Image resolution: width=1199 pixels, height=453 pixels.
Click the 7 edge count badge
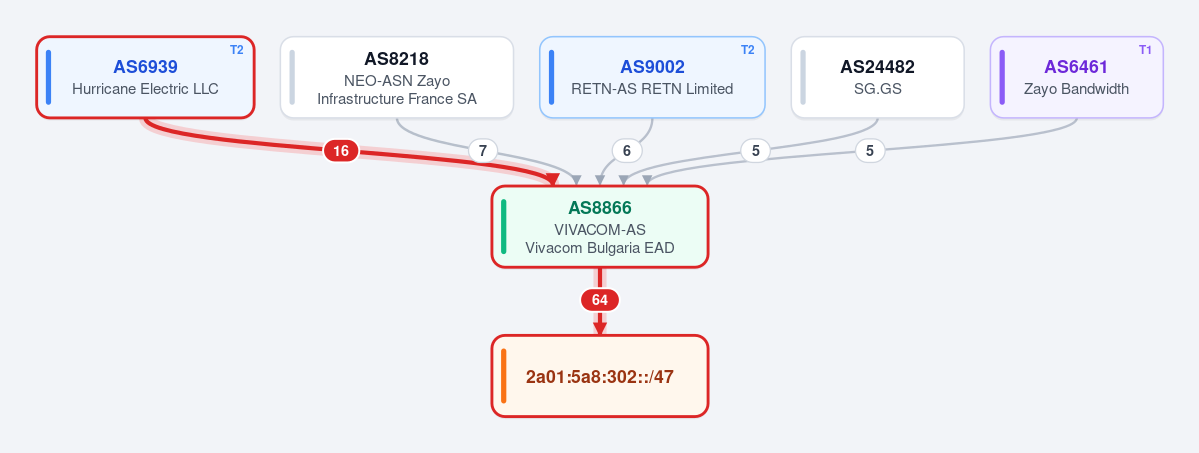coord(483,151)
